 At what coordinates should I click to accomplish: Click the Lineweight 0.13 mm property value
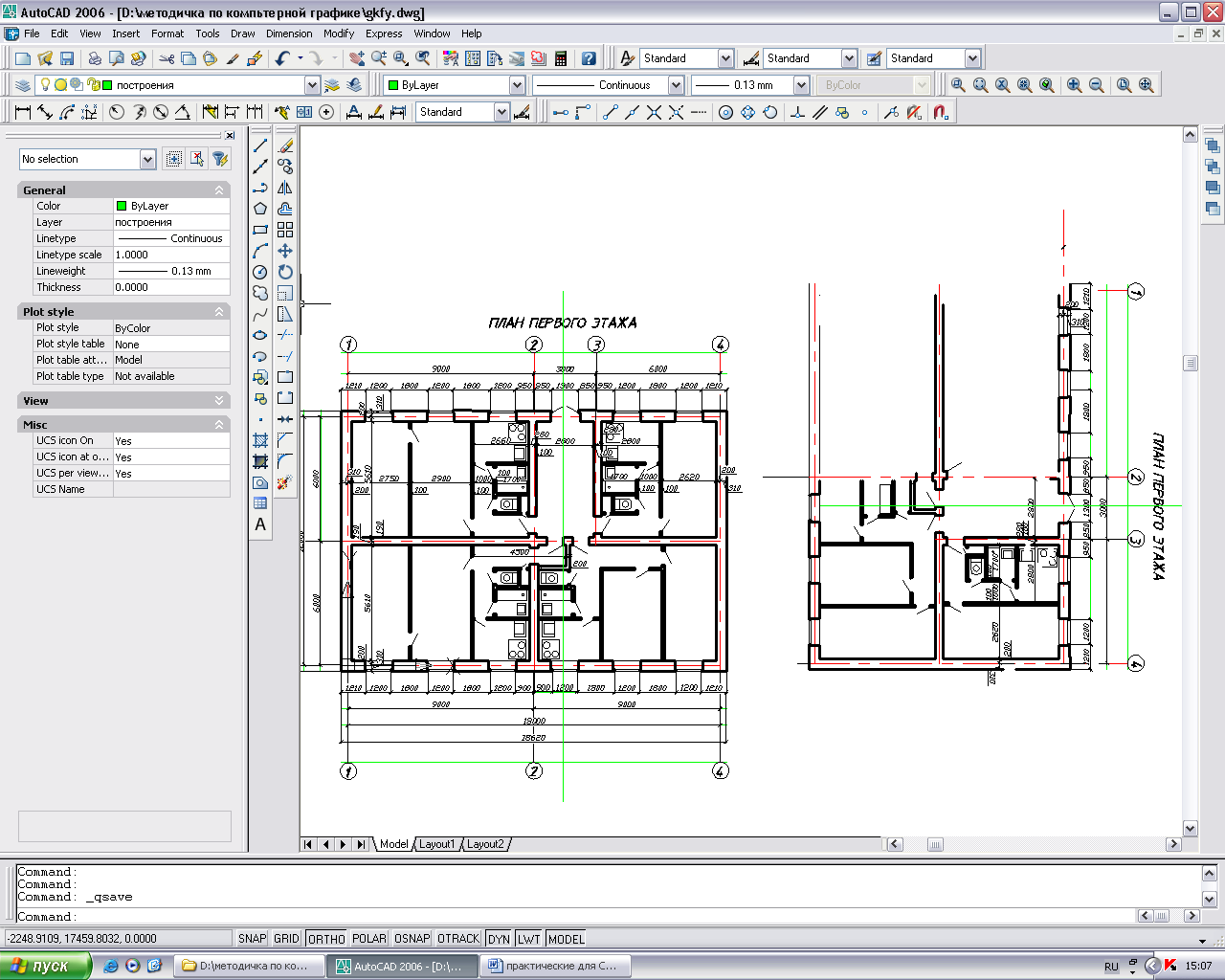pos(171,271)
